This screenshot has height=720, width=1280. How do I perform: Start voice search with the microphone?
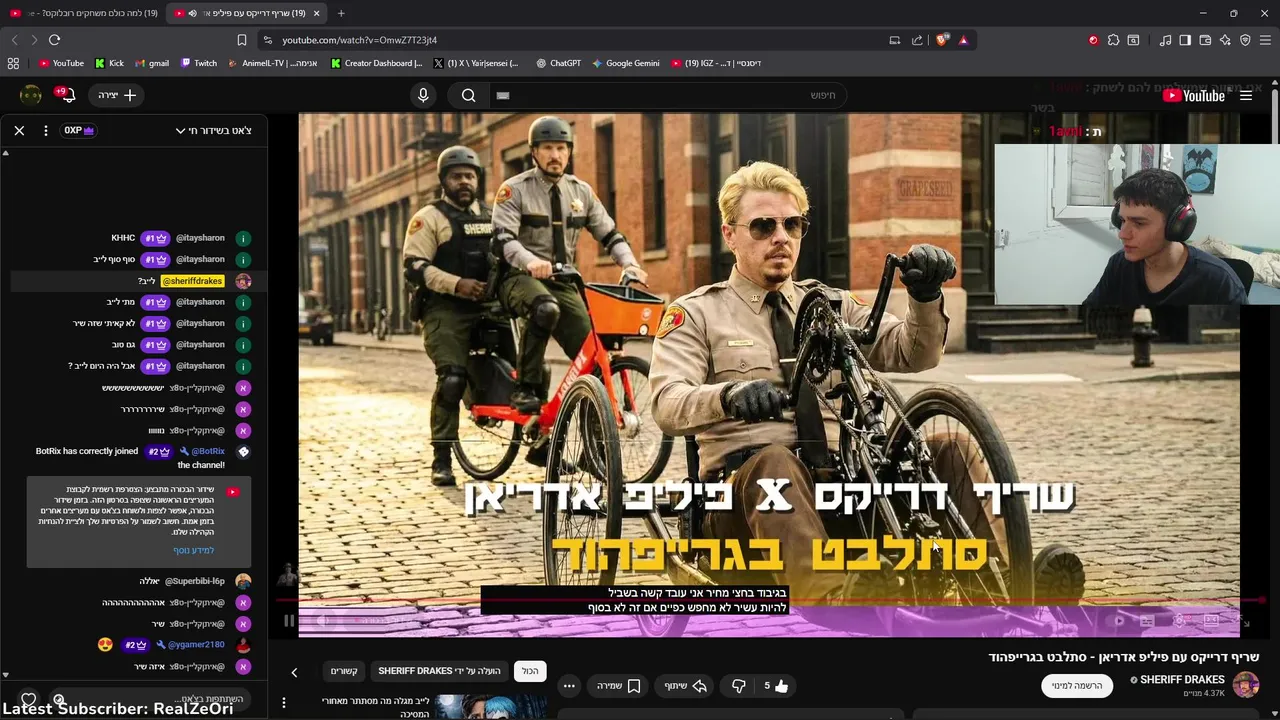pyautogui.click(x=423, y=95)
